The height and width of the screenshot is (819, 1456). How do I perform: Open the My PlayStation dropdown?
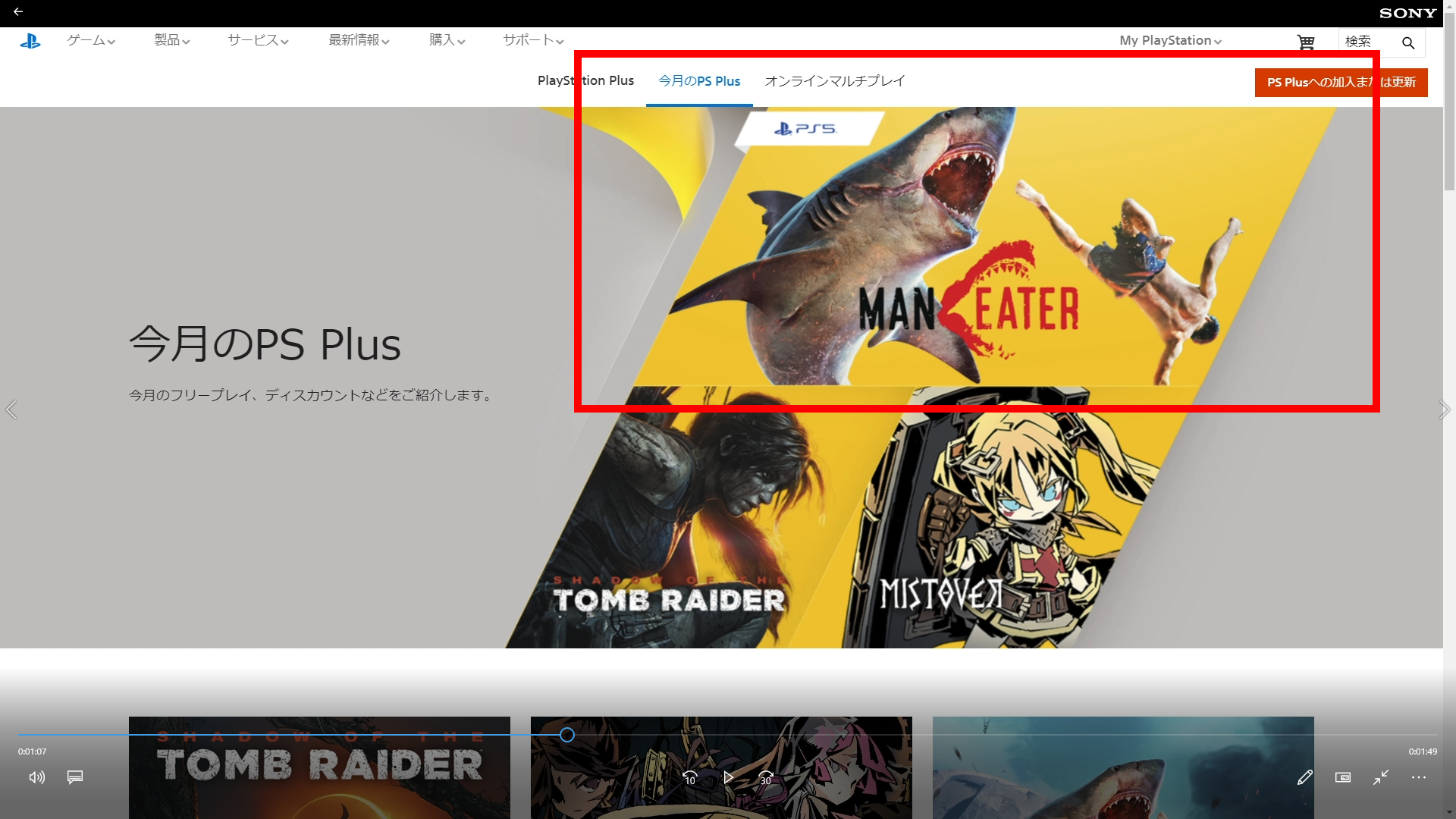(x=1171, y=41)
